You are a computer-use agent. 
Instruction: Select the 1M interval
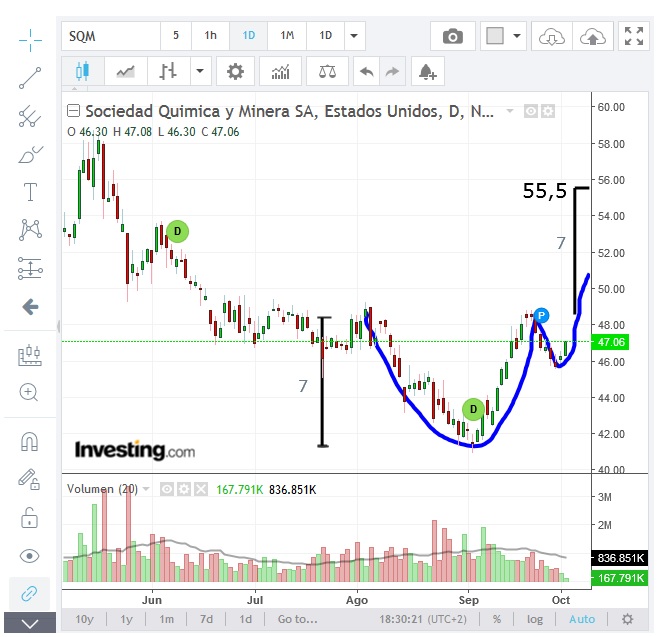[x=287, y=36]
